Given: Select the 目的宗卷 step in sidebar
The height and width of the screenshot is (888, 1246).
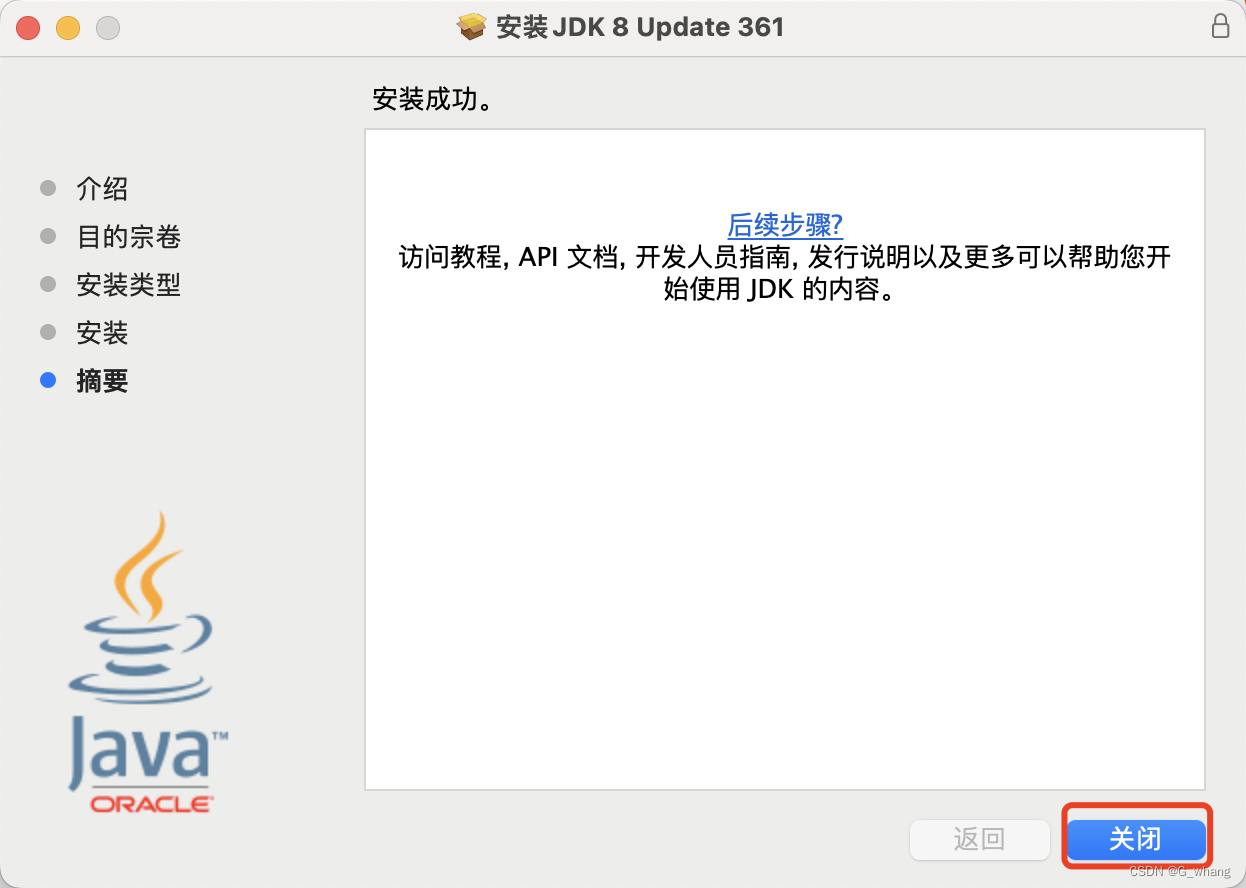Looking at the screenshot, I should [127, 236].
